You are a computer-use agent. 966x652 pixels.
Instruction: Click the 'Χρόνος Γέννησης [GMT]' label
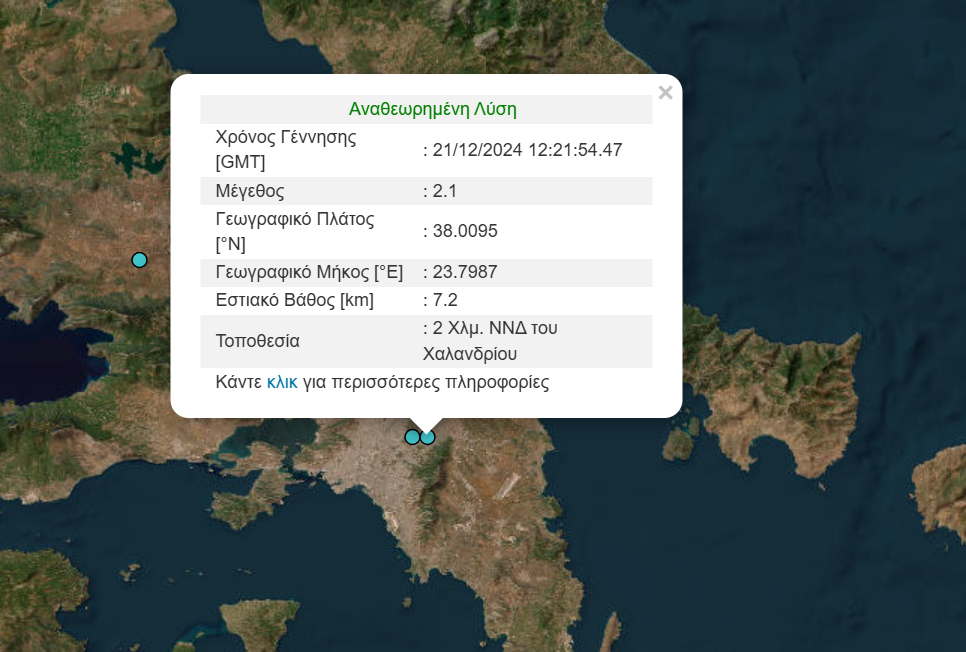point(285,150)
